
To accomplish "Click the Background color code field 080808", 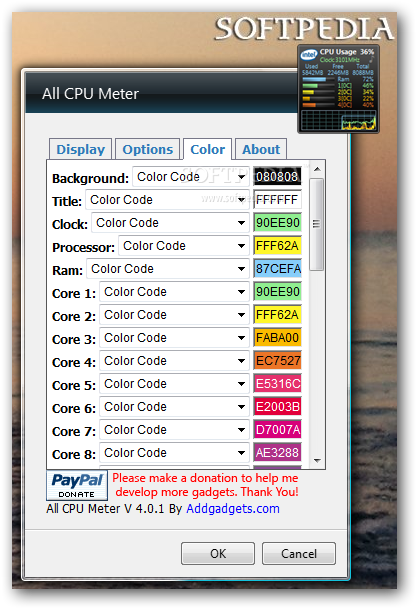I will (277, 177).
